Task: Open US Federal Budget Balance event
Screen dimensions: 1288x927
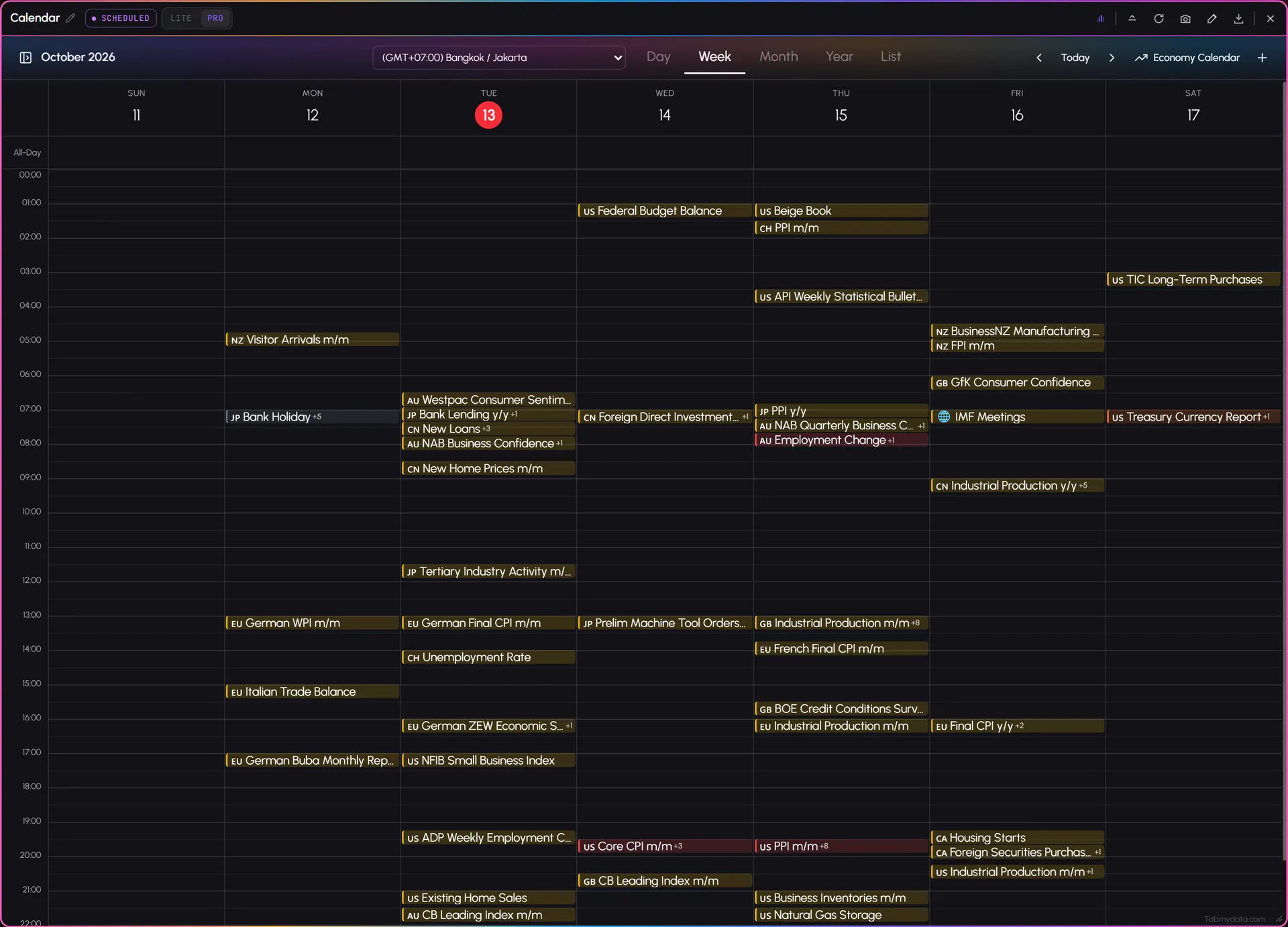Action: (665, 211)
